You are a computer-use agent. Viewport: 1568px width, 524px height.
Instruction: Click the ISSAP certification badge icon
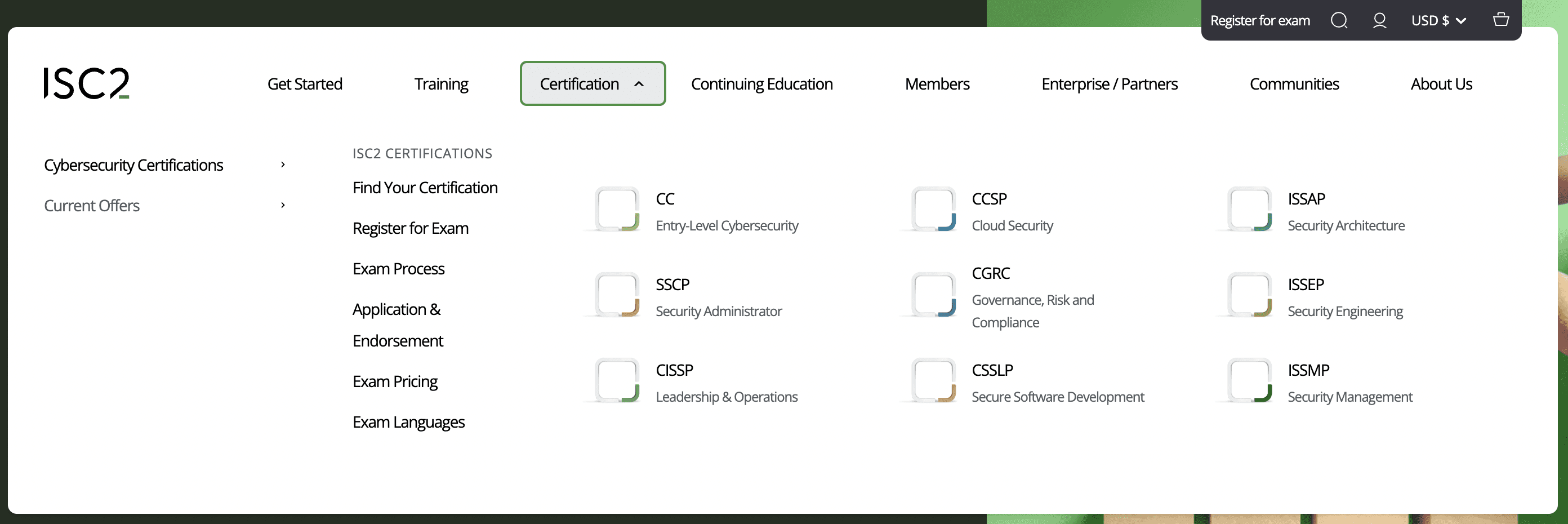pos(1249,210)
